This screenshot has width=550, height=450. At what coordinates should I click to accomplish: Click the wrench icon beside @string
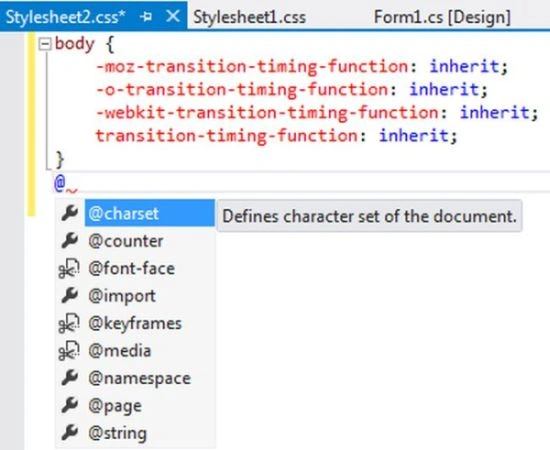coord(69,432)
